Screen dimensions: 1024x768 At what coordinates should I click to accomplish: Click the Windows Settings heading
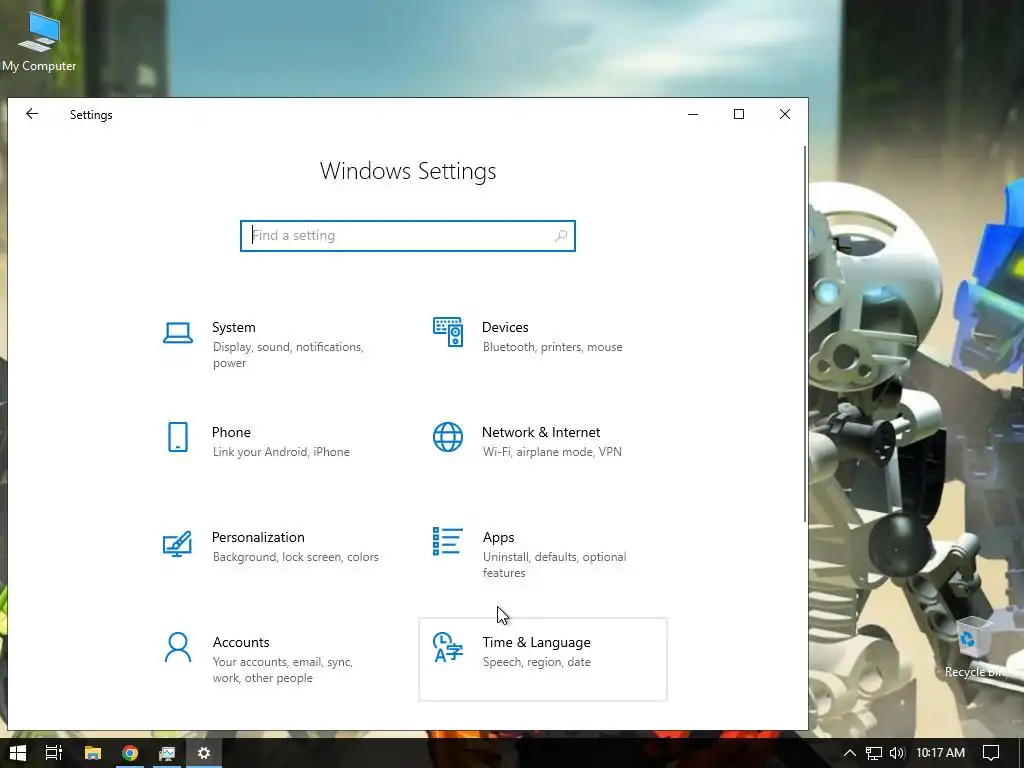[408, 171]
